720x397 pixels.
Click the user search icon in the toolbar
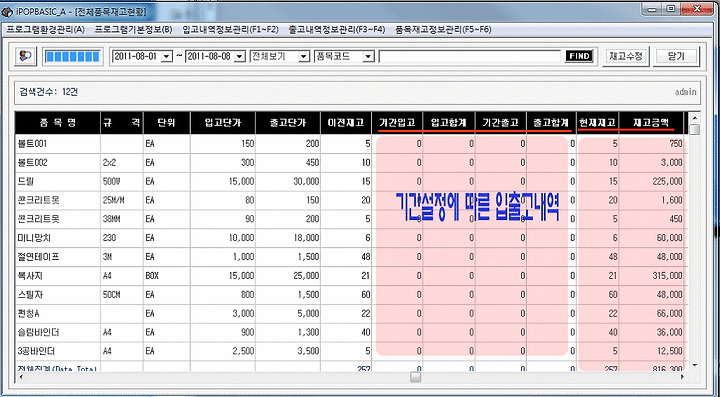pyautogui.click(x=25, y=56)
